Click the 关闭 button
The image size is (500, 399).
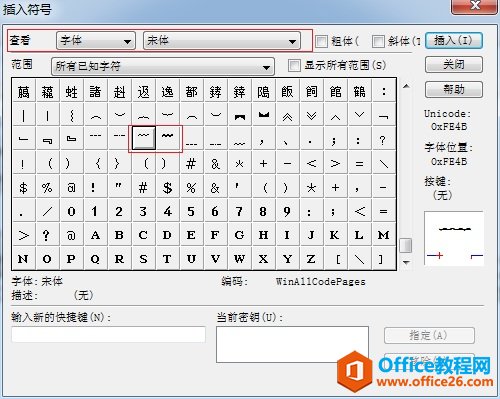click(454, 64)
